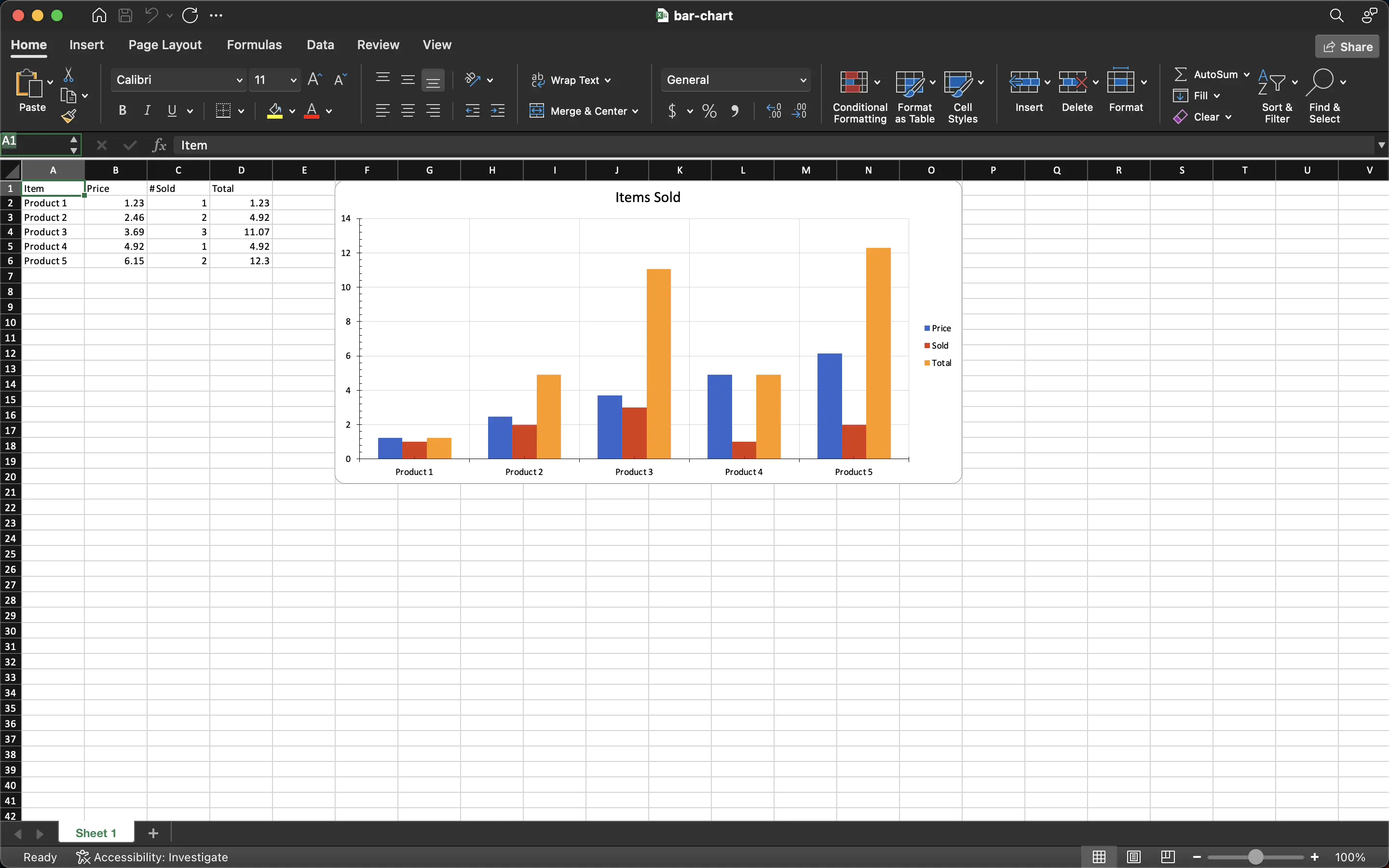
Task: Switch to the Formulas ribbon tab
Action: pos(254,45)
